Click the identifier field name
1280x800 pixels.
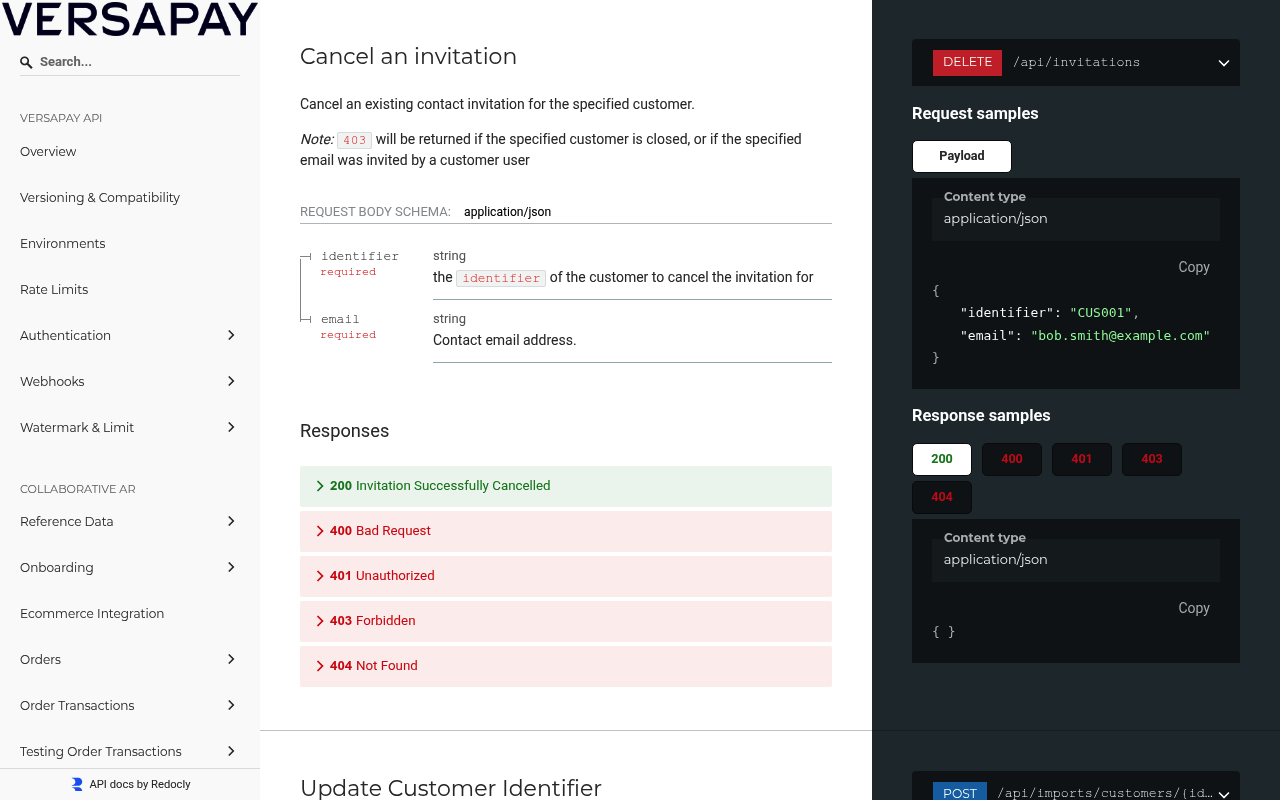(x=360, y=257)
